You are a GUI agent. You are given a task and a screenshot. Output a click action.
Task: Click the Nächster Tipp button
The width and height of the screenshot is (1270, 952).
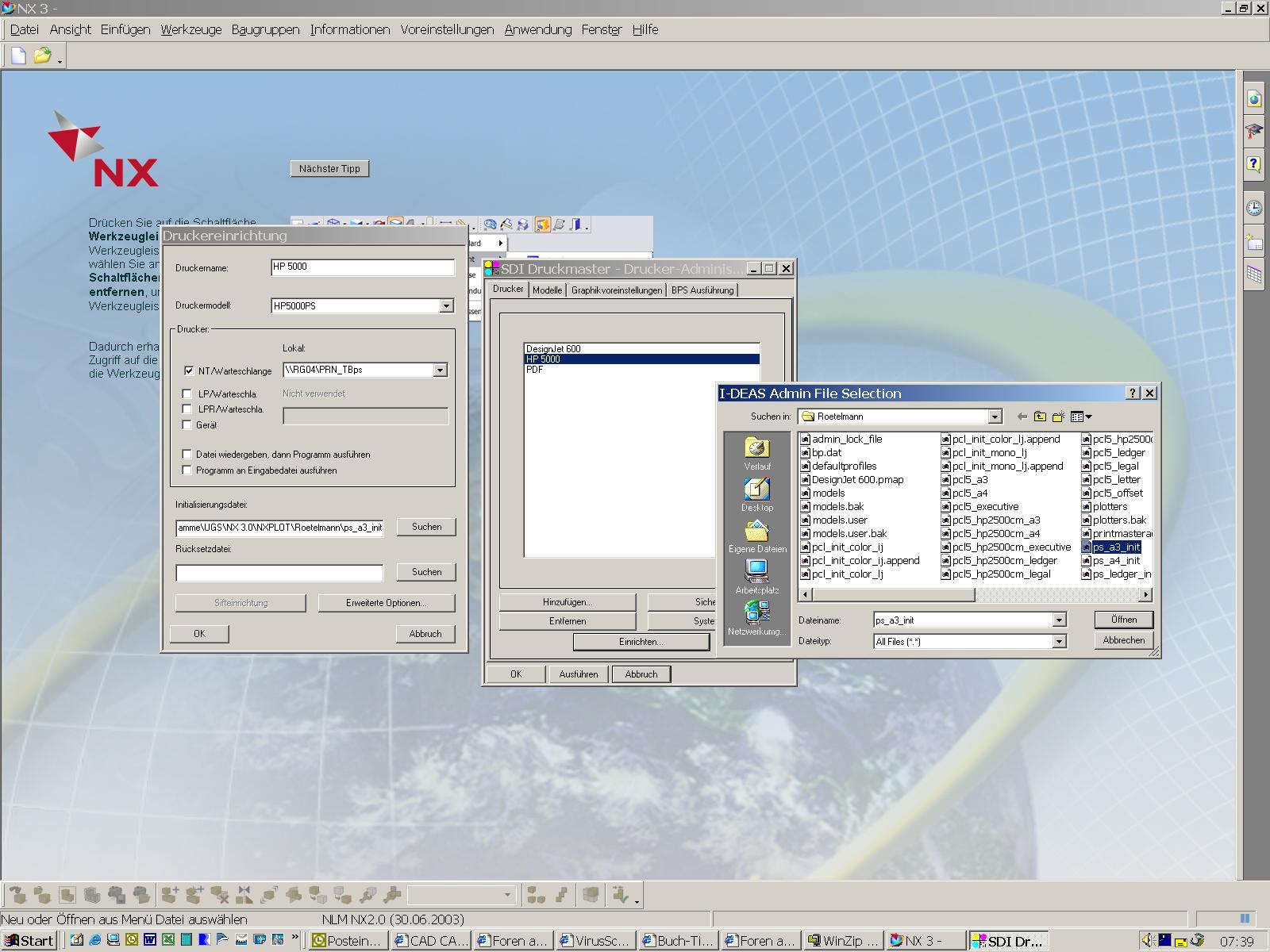coord(329,169)
